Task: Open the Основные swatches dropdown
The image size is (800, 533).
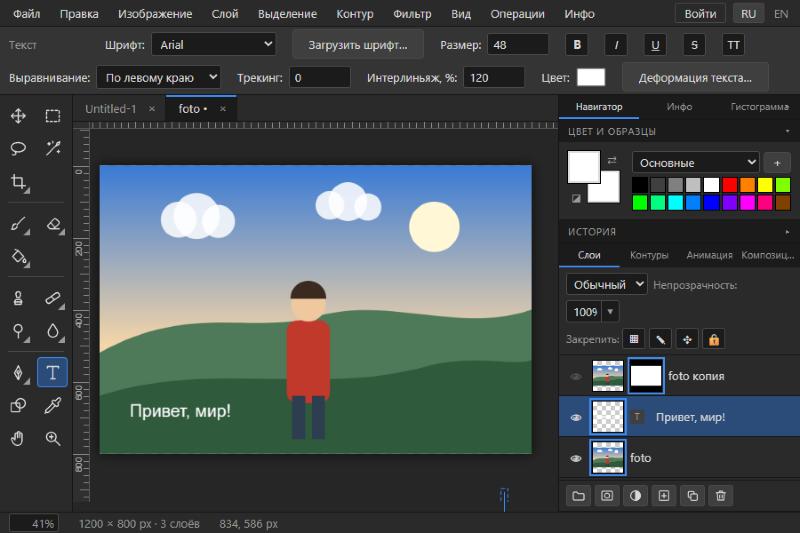Action: (695, 163)
